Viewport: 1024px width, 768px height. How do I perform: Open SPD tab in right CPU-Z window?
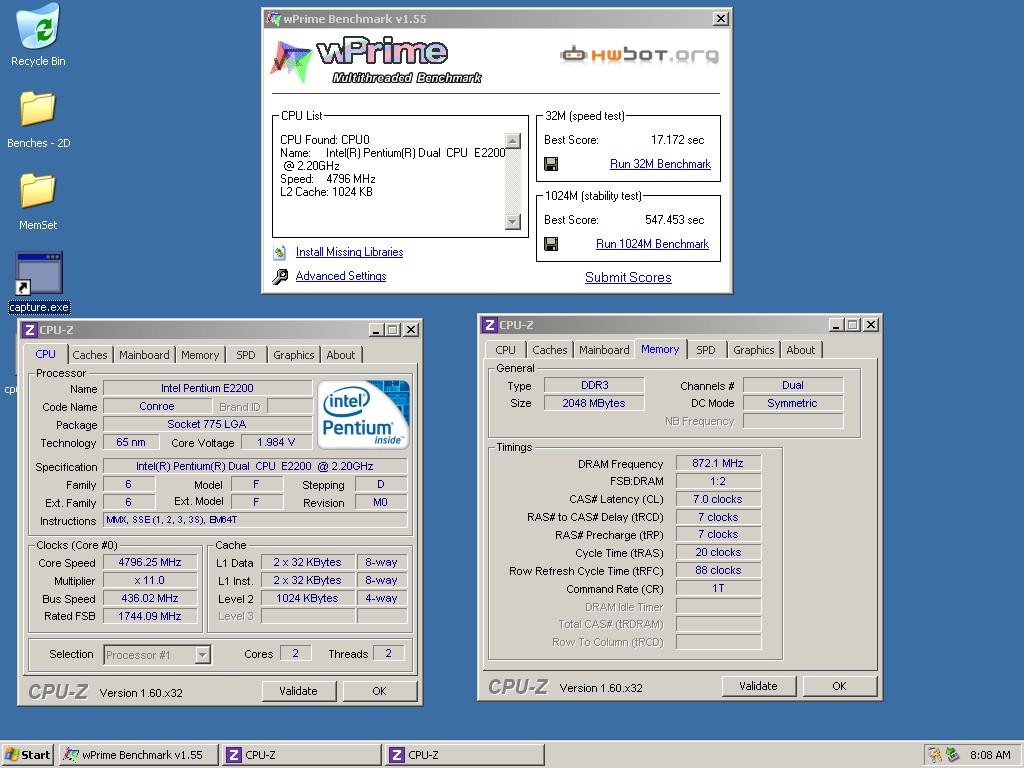pyautogui.click(x=705, y=350)
